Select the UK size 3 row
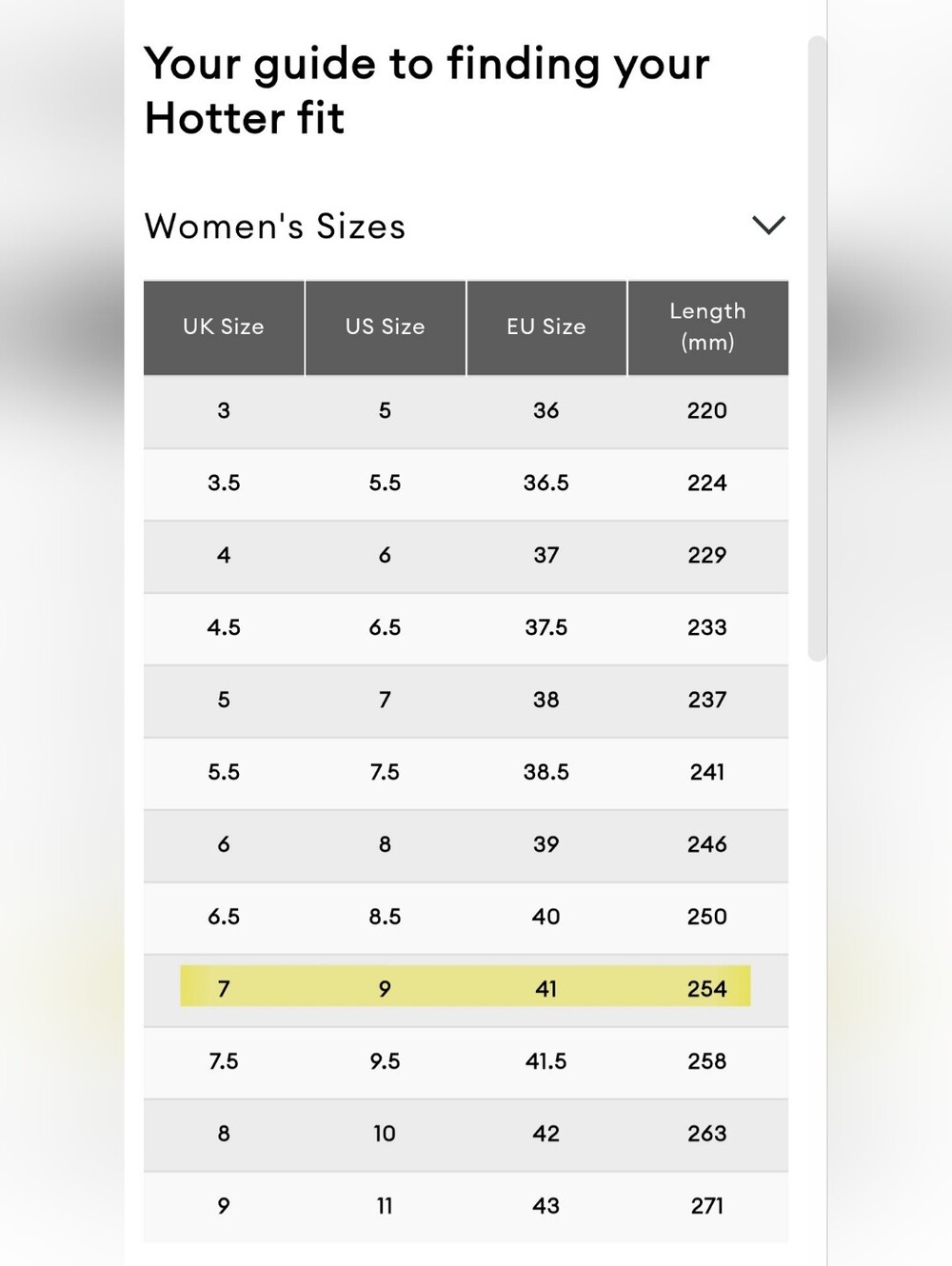The height and width of the screenshot is (1266, 952). [466, 411]
